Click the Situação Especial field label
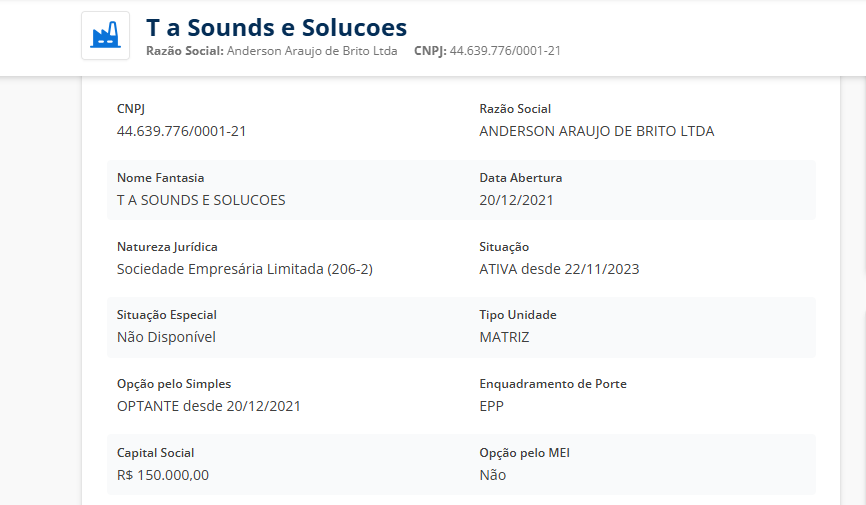This screenshot has width=866, height=505. pyautogui.click(x=167, y=315)
